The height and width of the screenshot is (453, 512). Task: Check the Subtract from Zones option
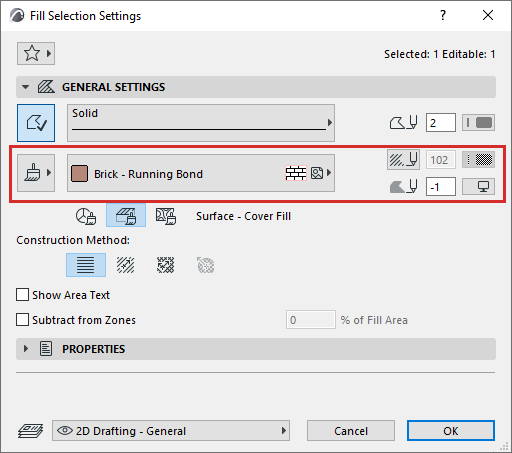pos(22,320)
